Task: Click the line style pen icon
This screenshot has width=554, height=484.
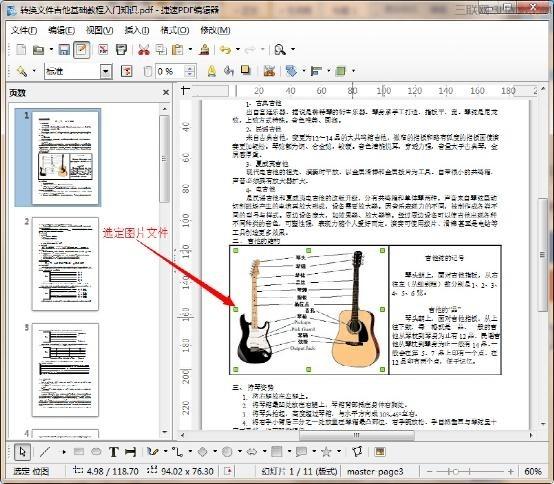Action: point(212,71)
